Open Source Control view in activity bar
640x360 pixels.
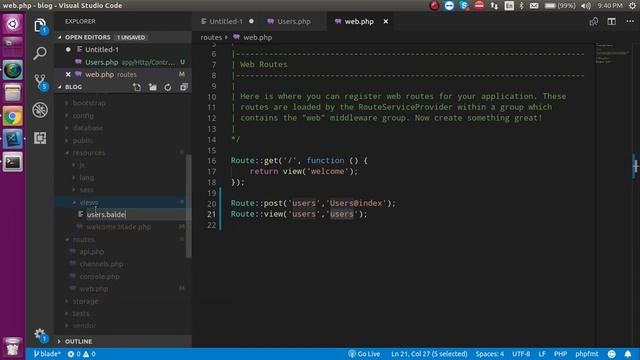(40, 81)
